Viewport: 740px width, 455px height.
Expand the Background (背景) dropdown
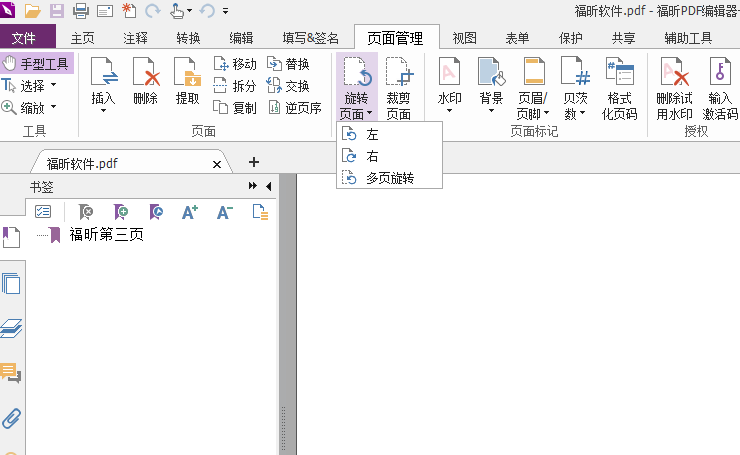491,87
